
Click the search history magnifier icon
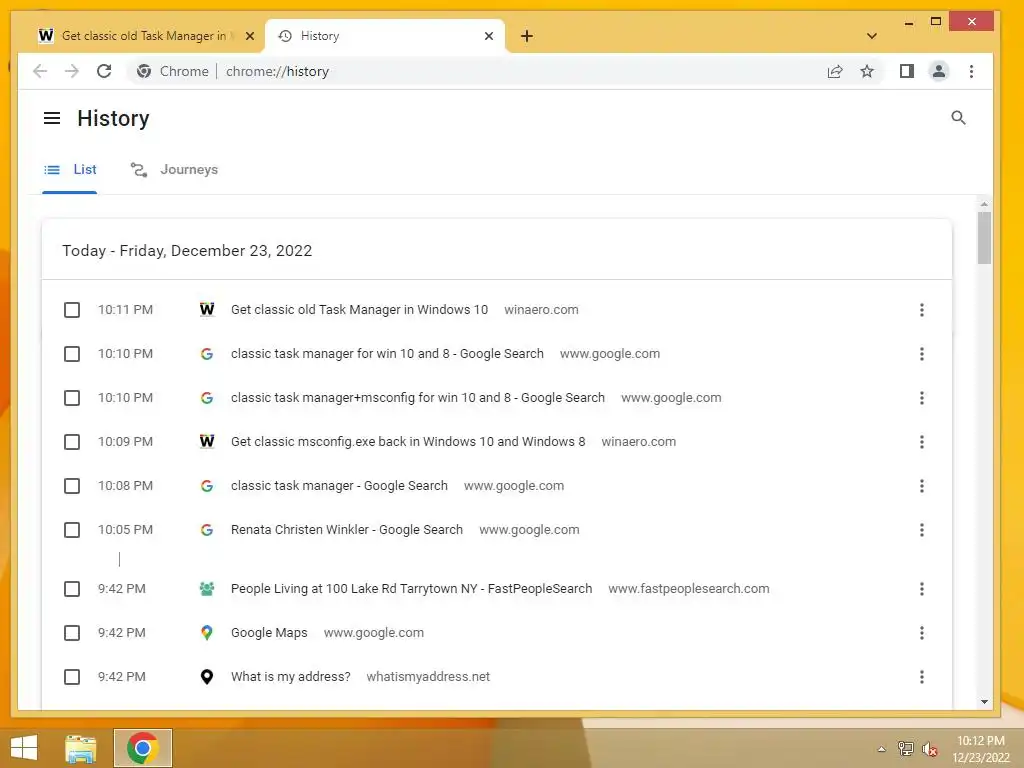(958, 118)
